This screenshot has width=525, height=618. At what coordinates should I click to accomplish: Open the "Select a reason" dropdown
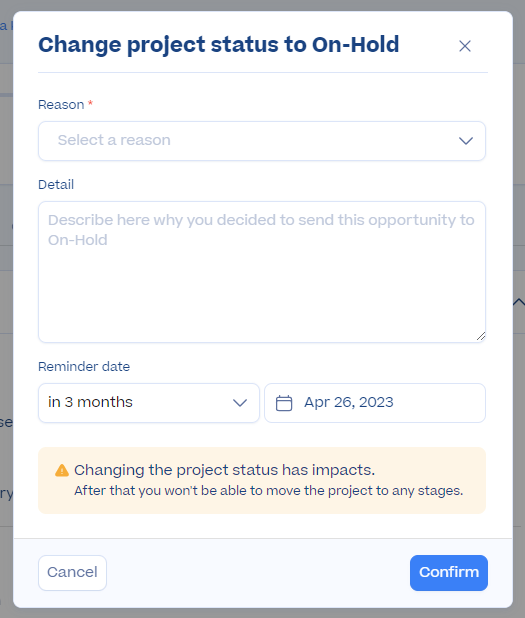(x=262, y=141)
